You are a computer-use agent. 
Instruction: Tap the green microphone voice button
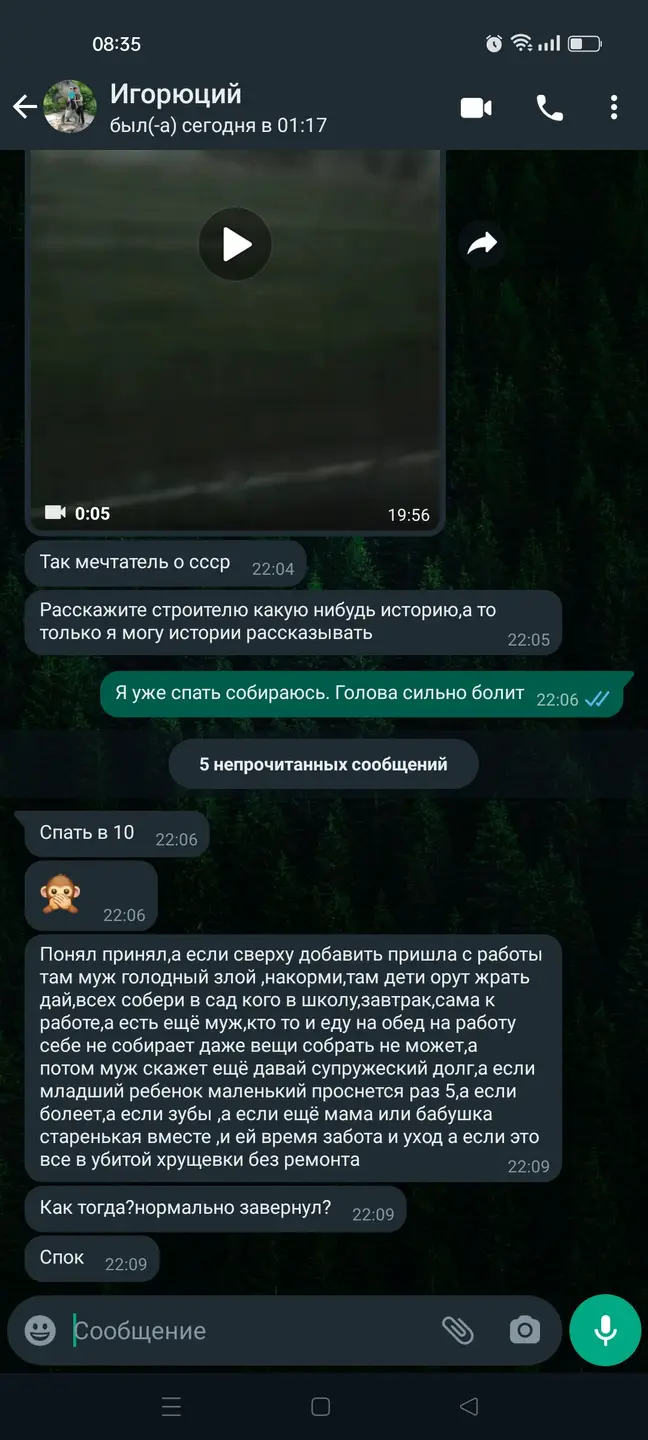tap(605, 1330)
